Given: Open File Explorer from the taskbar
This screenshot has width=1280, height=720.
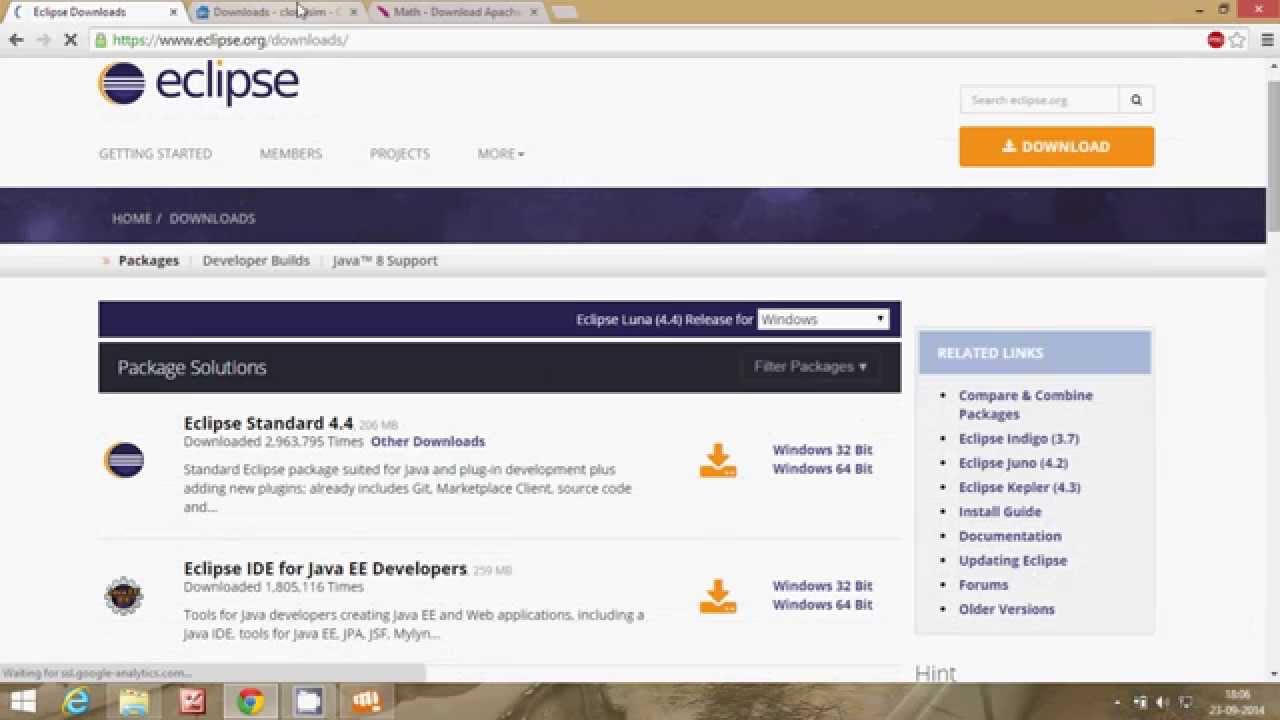Looking at the screenshot, I should [x=134, y=701].
